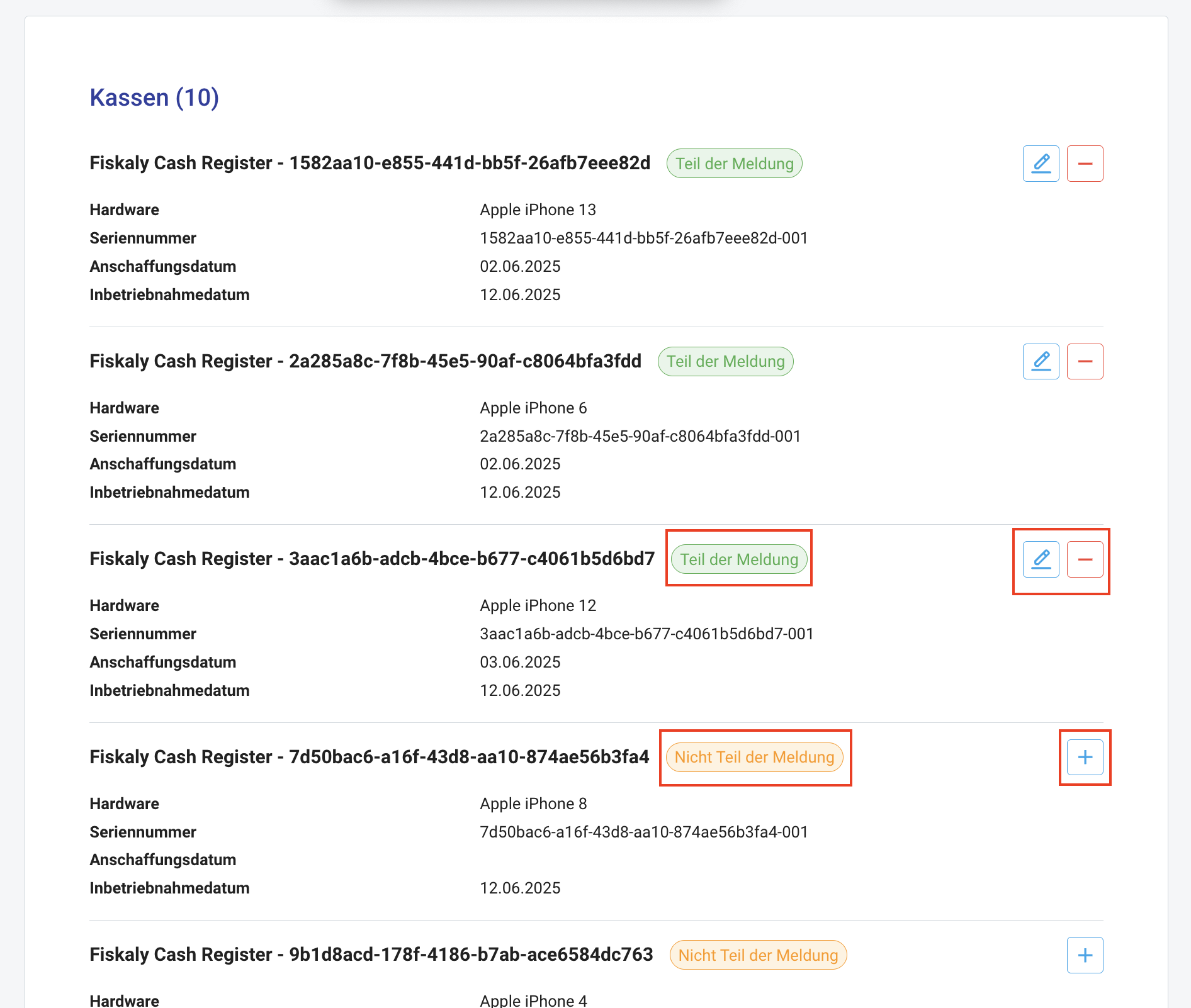Click 'Teil der Meldung' badge of register 1582aa10
The height and width of the screenshot is (1008, 1191).
(x=734, y=164)
